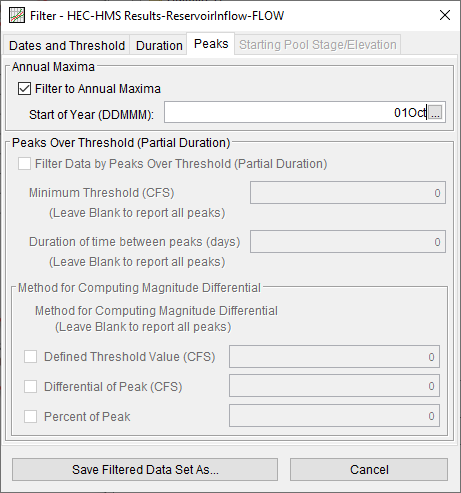Focus the Start of Year text field
Screen dimensions: 461x493
coord(296,112)
